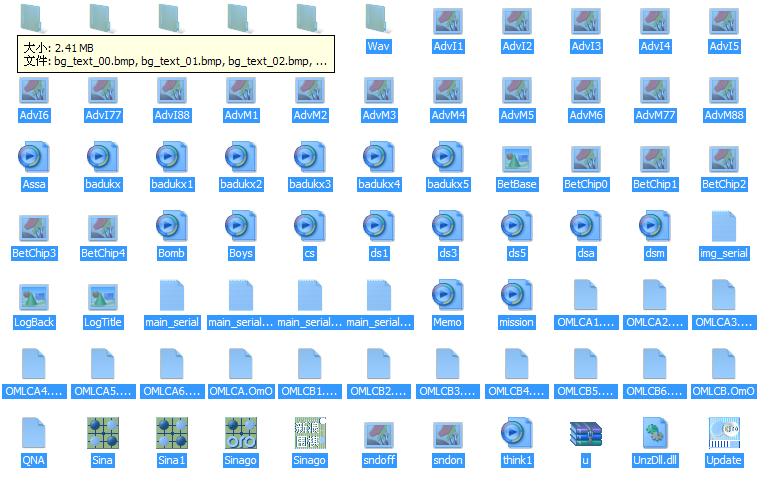The image size is (771, 485).
Task: Click the WinRAR archive named u
Action: [x=586, y=434]
